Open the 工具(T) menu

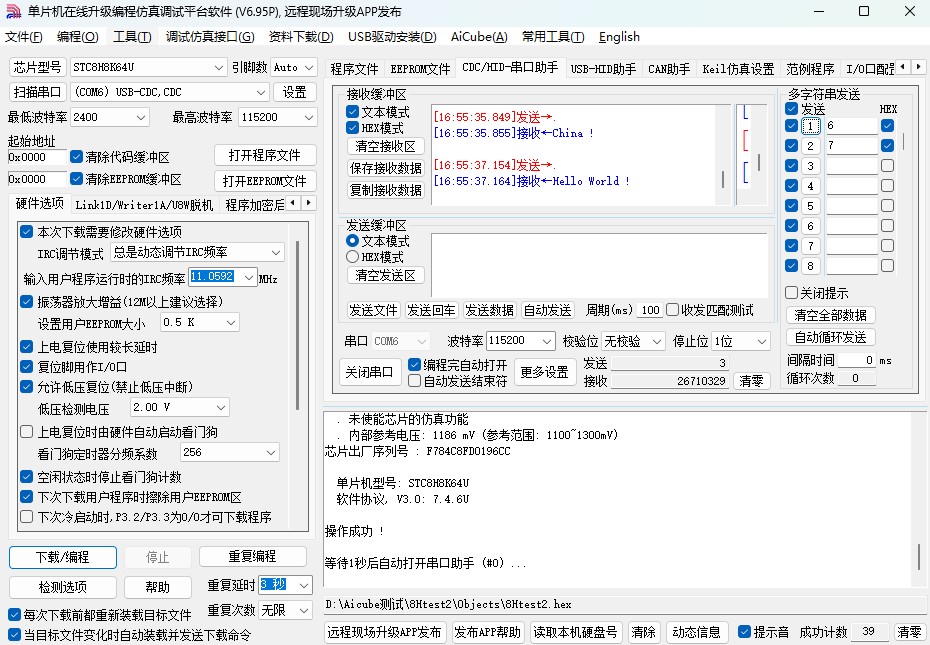click(x=132, y=37)
